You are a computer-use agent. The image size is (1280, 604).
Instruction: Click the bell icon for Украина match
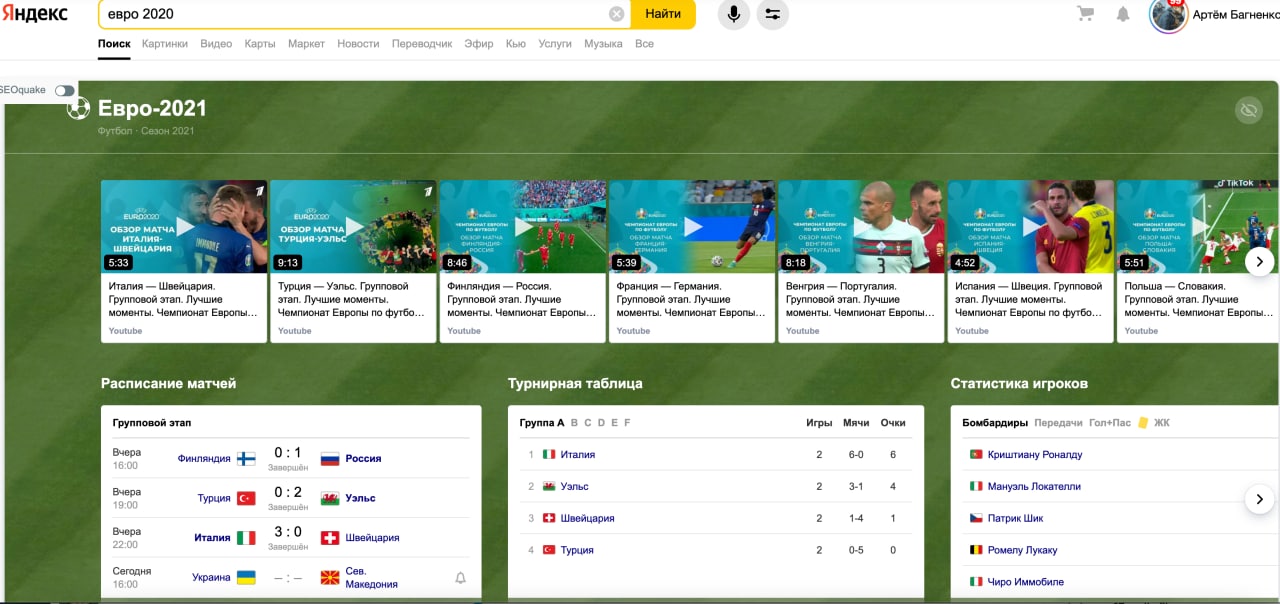460,578
